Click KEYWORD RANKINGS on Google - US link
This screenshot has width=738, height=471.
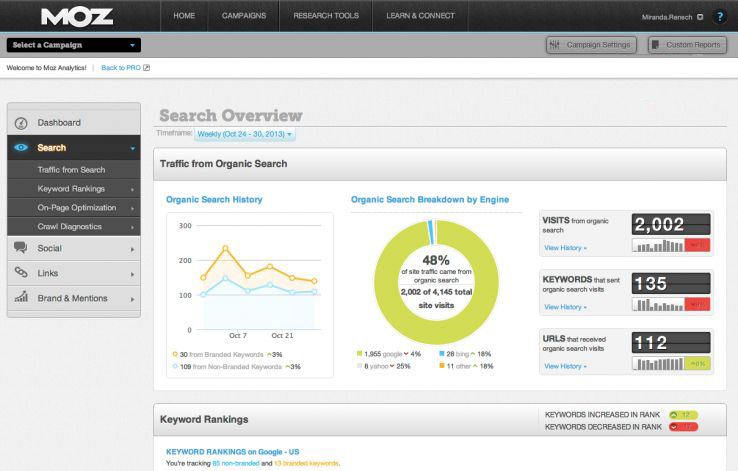tap(233, 452)
